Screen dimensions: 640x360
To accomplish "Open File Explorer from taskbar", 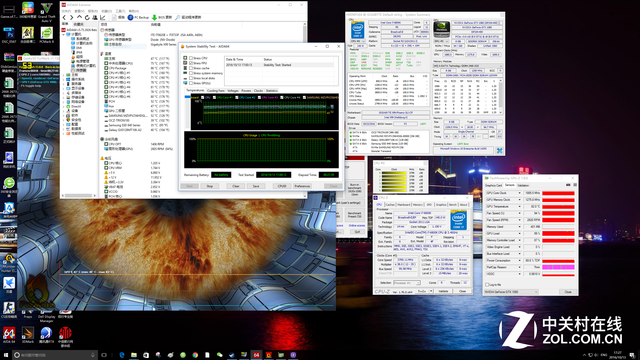I will pyautogui.click(x=133, y=355).
